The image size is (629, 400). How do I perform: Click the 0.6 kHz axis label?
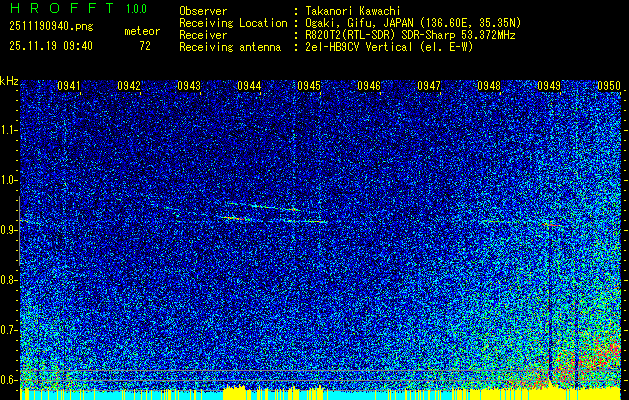coord(8,380)
